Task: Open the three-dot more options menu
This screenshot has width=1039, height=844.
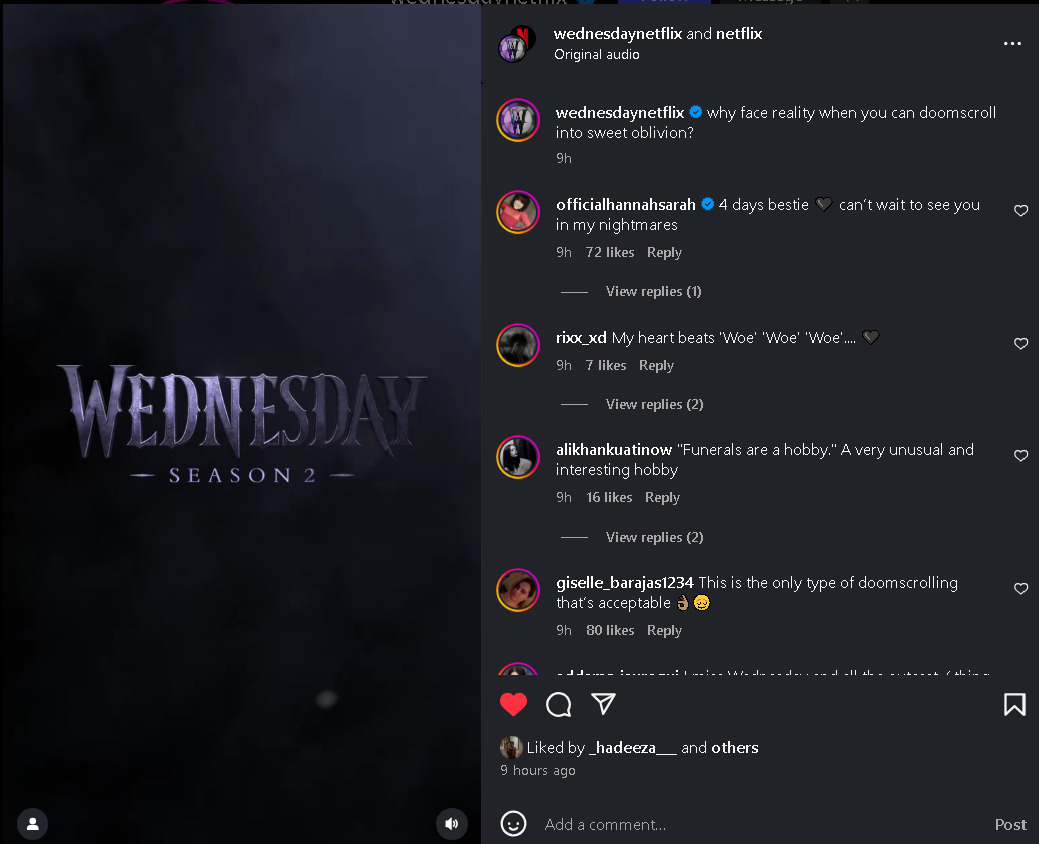Action: click(1012, 44)
